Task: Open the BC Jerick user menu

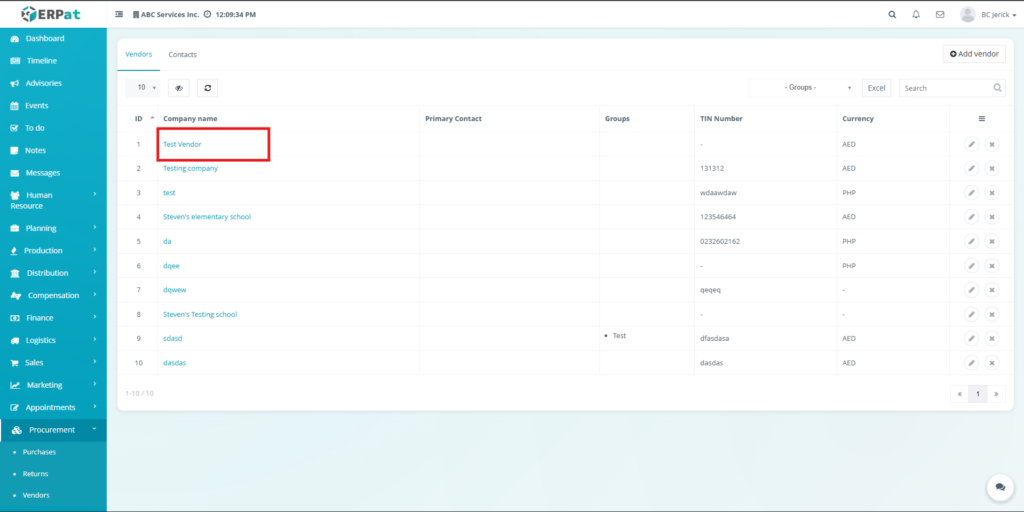Action: (988, 14)
